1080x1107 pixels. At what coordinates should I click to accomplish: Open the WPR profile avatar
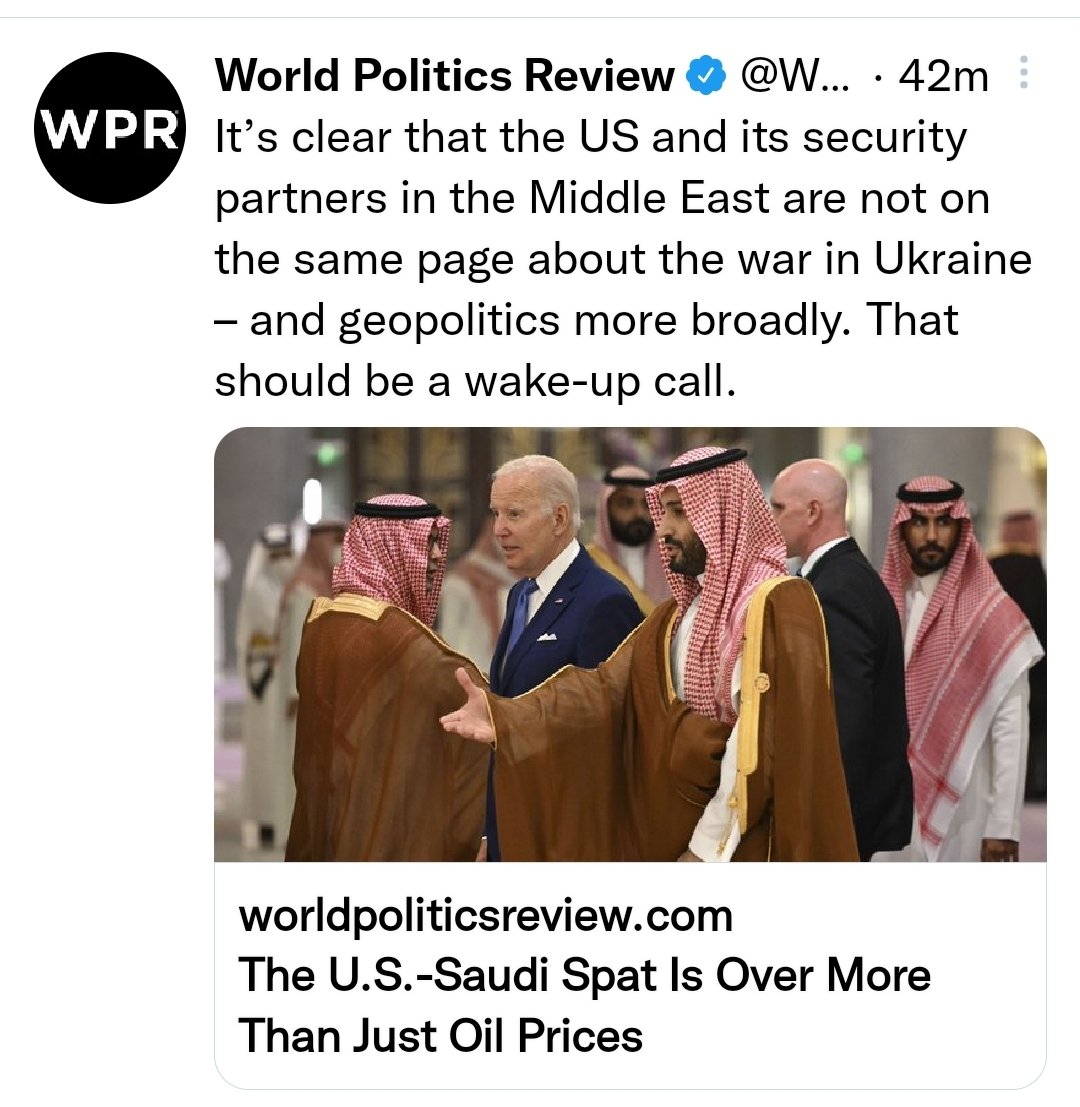tap(109, 128)
